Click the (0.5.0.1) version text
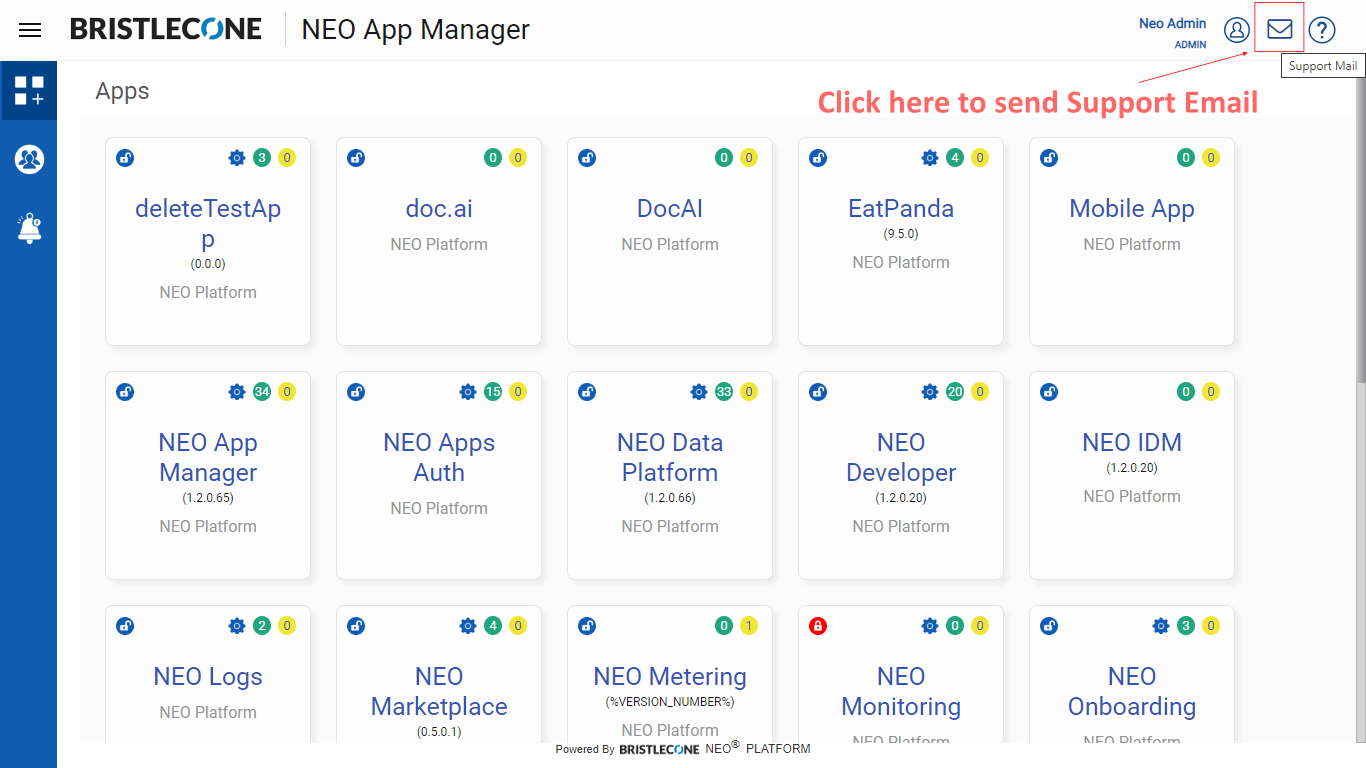 click(439, 732)
